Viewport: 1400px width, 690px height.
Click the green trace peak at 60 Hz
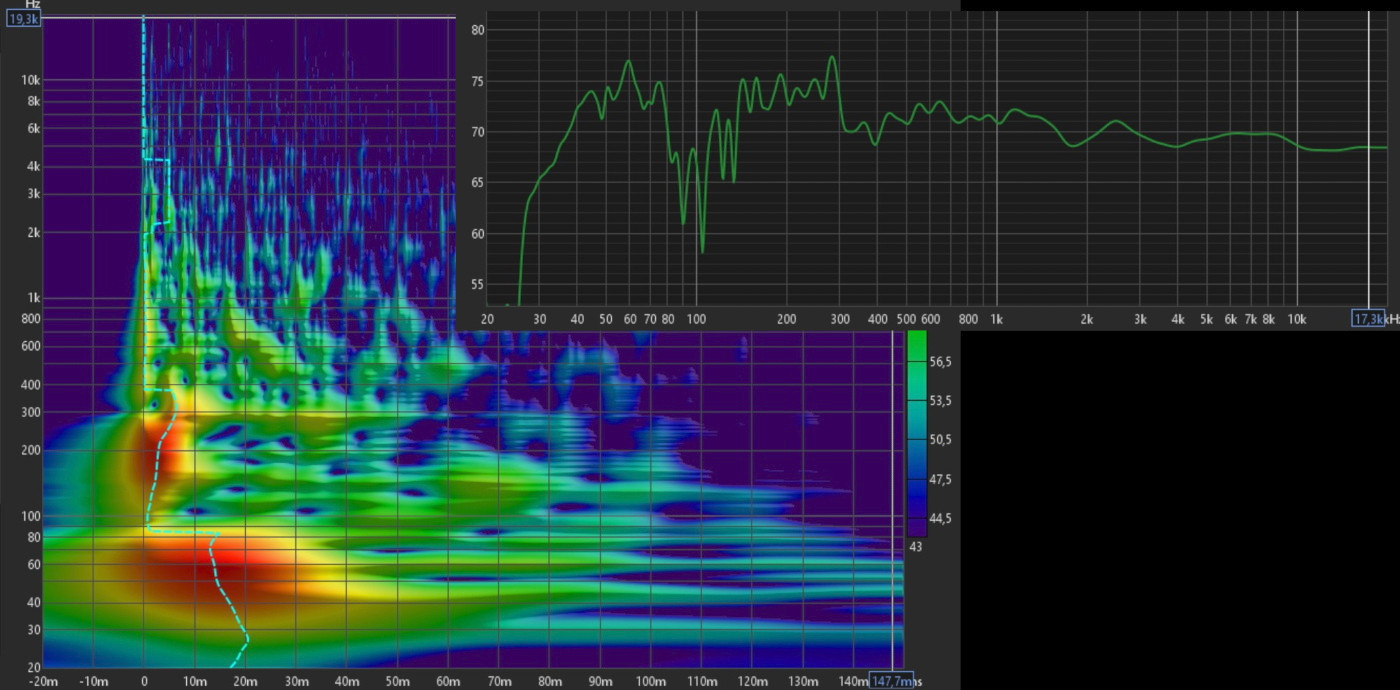[x=629, y=62]
